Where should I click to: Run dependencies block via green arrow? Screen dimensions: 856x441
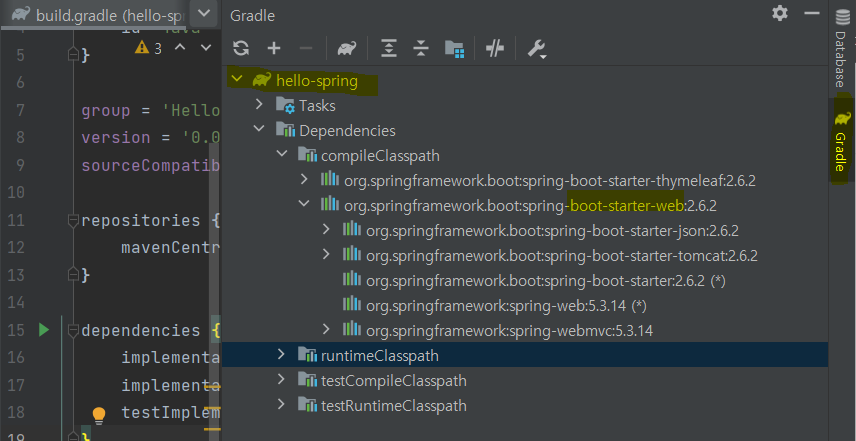[x=44, y=330]
